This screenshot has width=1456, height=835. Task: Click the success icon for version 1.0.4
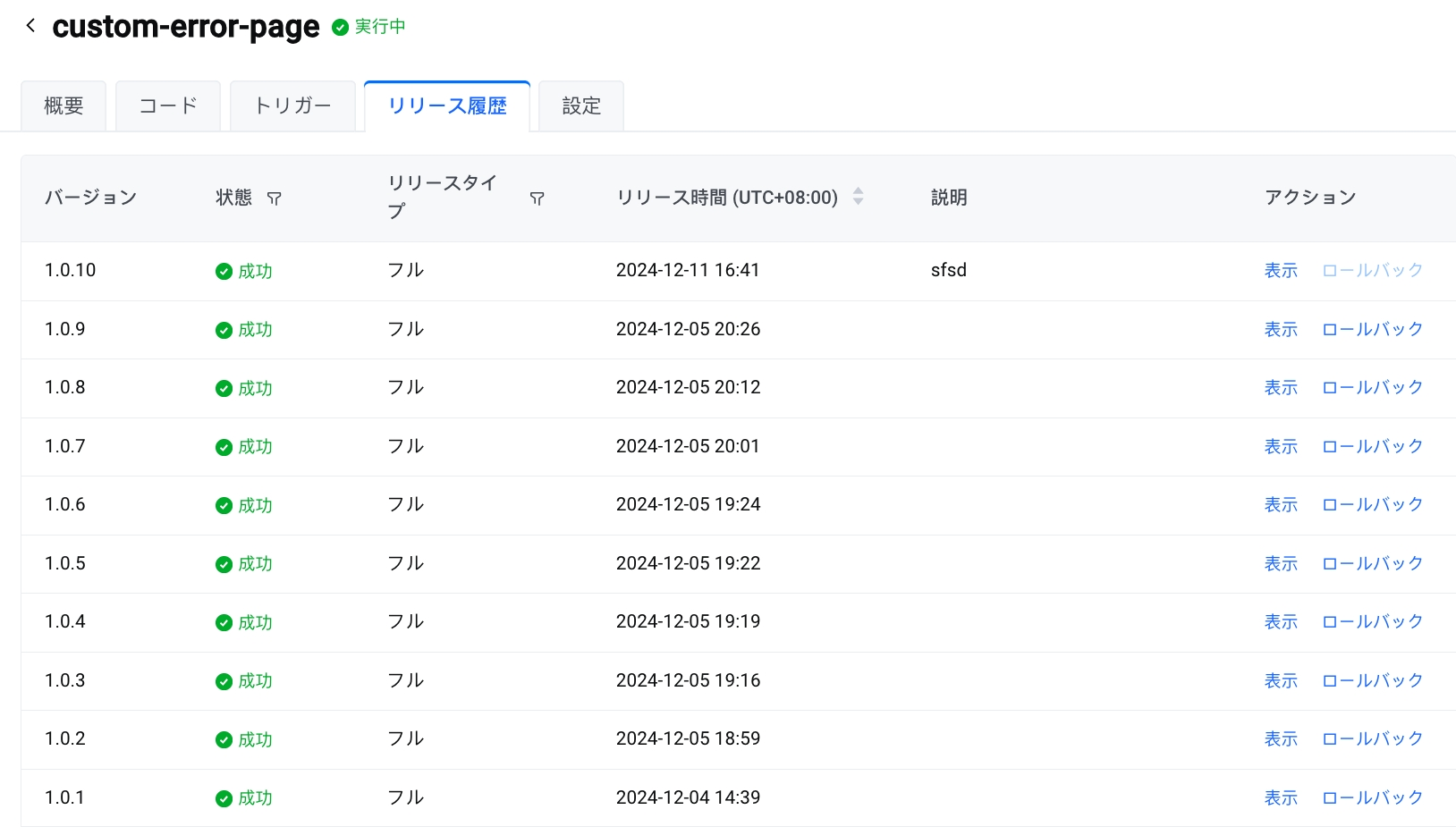coord(224,623)
